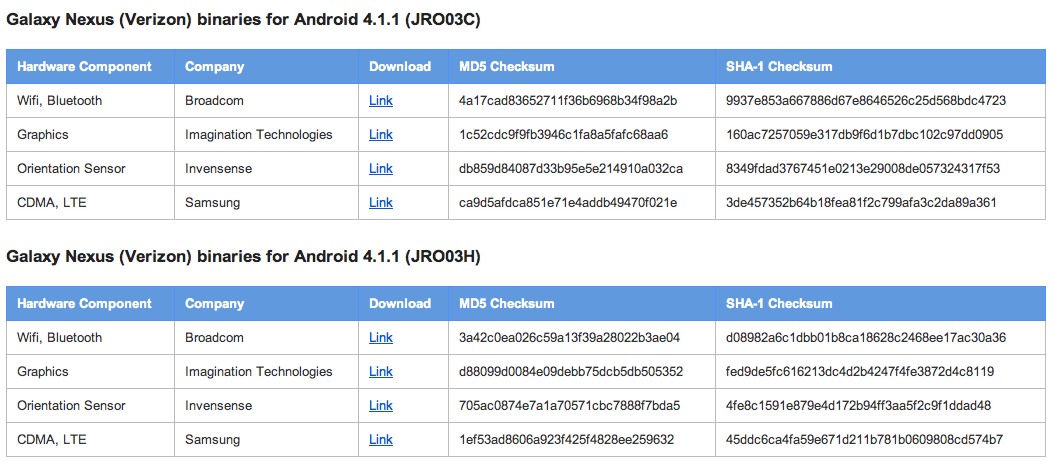Click the MD5 checksum starting with 4a17cad8

568,101
